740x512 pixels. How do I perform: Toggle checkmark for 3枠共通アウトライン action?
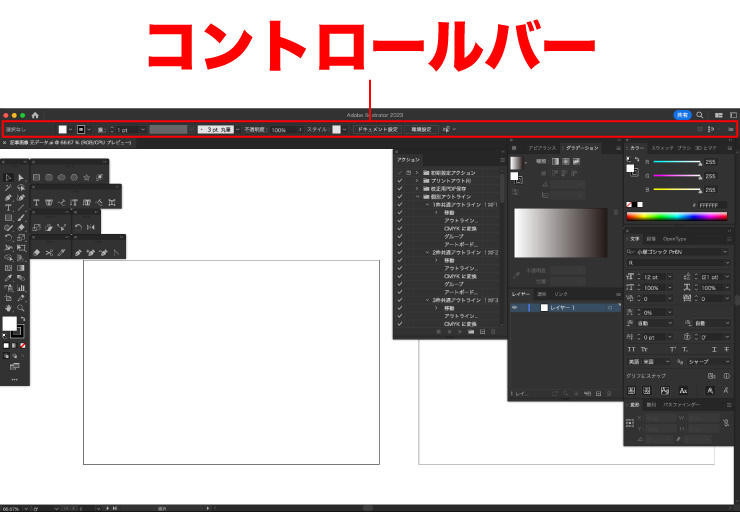click(x=400, y=300)
